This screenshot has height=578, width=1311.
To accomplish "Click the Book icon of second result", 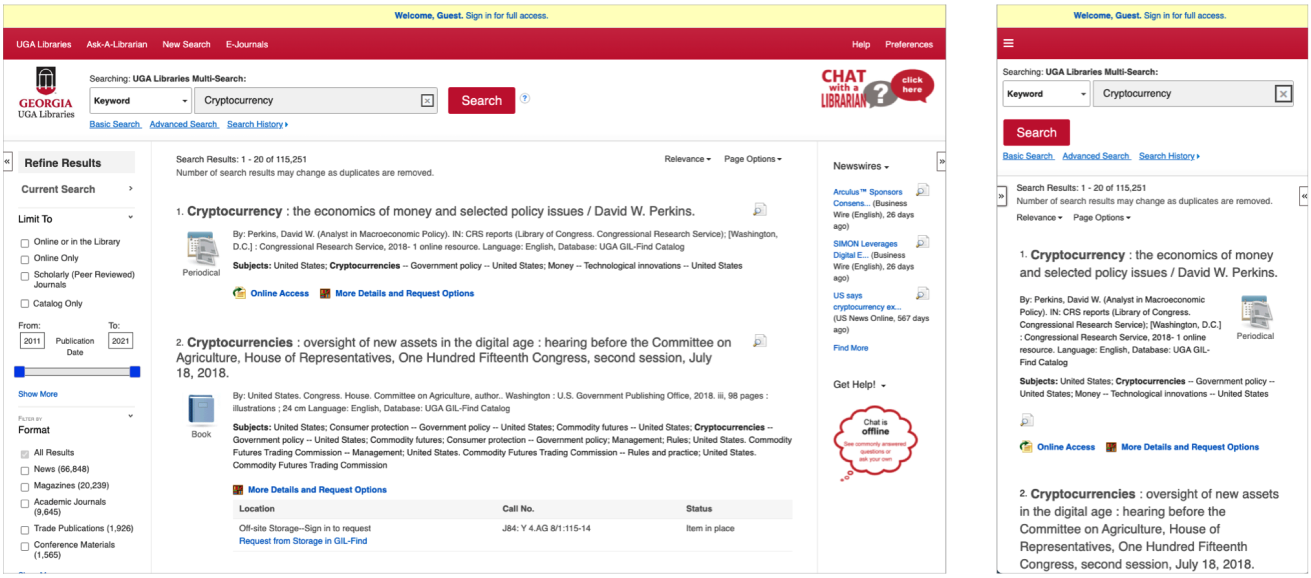I will [201, 411].
